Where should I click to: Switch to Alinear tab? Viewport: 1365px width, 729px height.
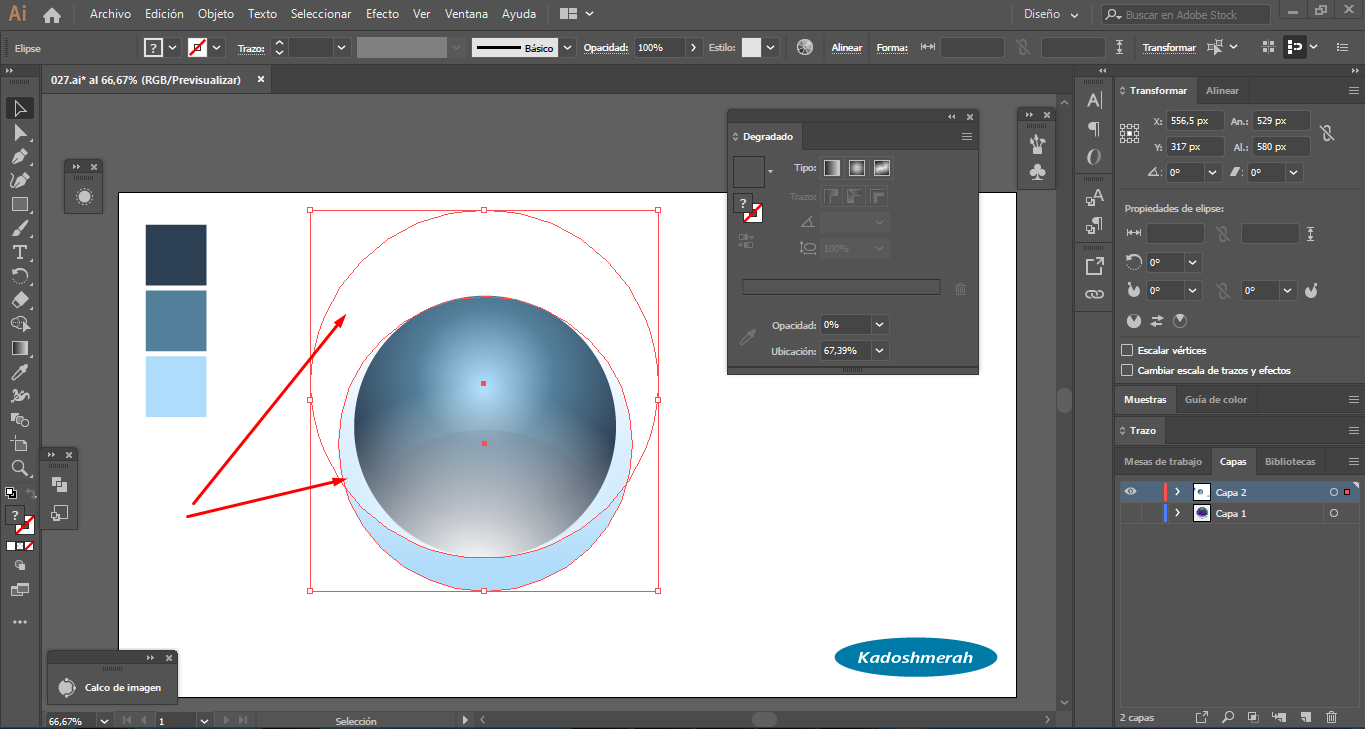(1222, 90)
